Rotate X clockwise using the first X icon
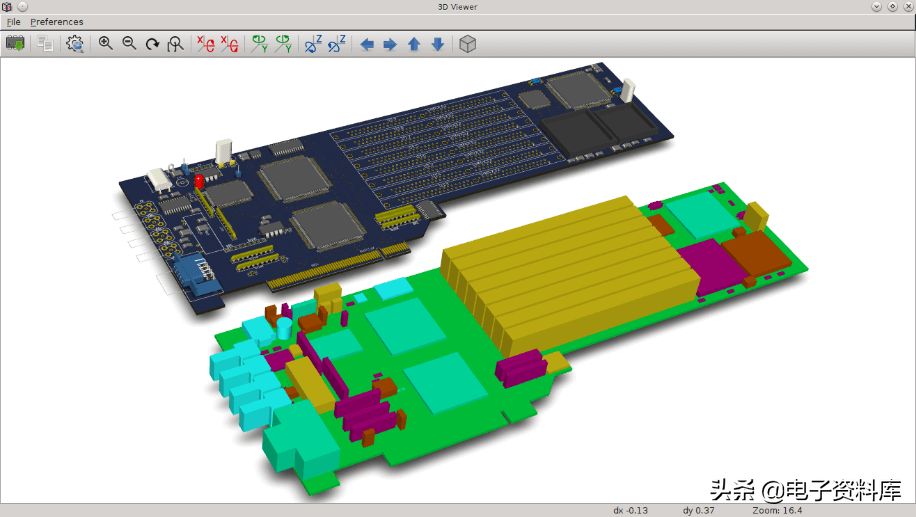The width and height of the screenshot is (916, 517). 205,44
